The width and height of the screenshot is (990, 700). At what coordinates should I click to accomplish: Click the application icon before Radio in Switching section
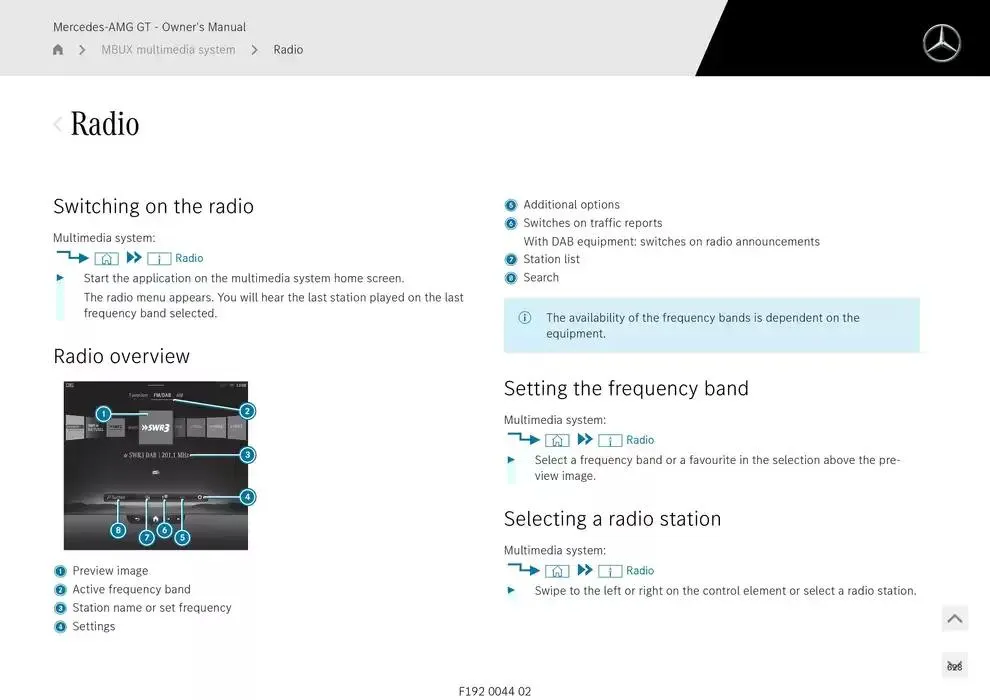pos(159,259)
